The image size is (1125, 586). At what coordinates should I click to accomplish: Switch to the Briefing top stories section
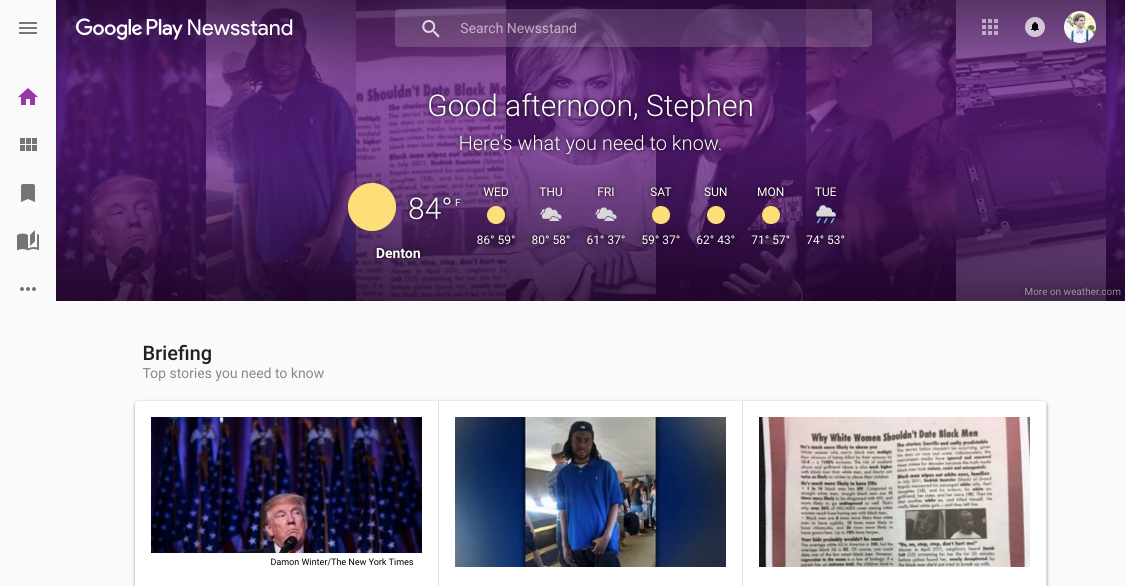pyautogui.click(x=177, y=353)
